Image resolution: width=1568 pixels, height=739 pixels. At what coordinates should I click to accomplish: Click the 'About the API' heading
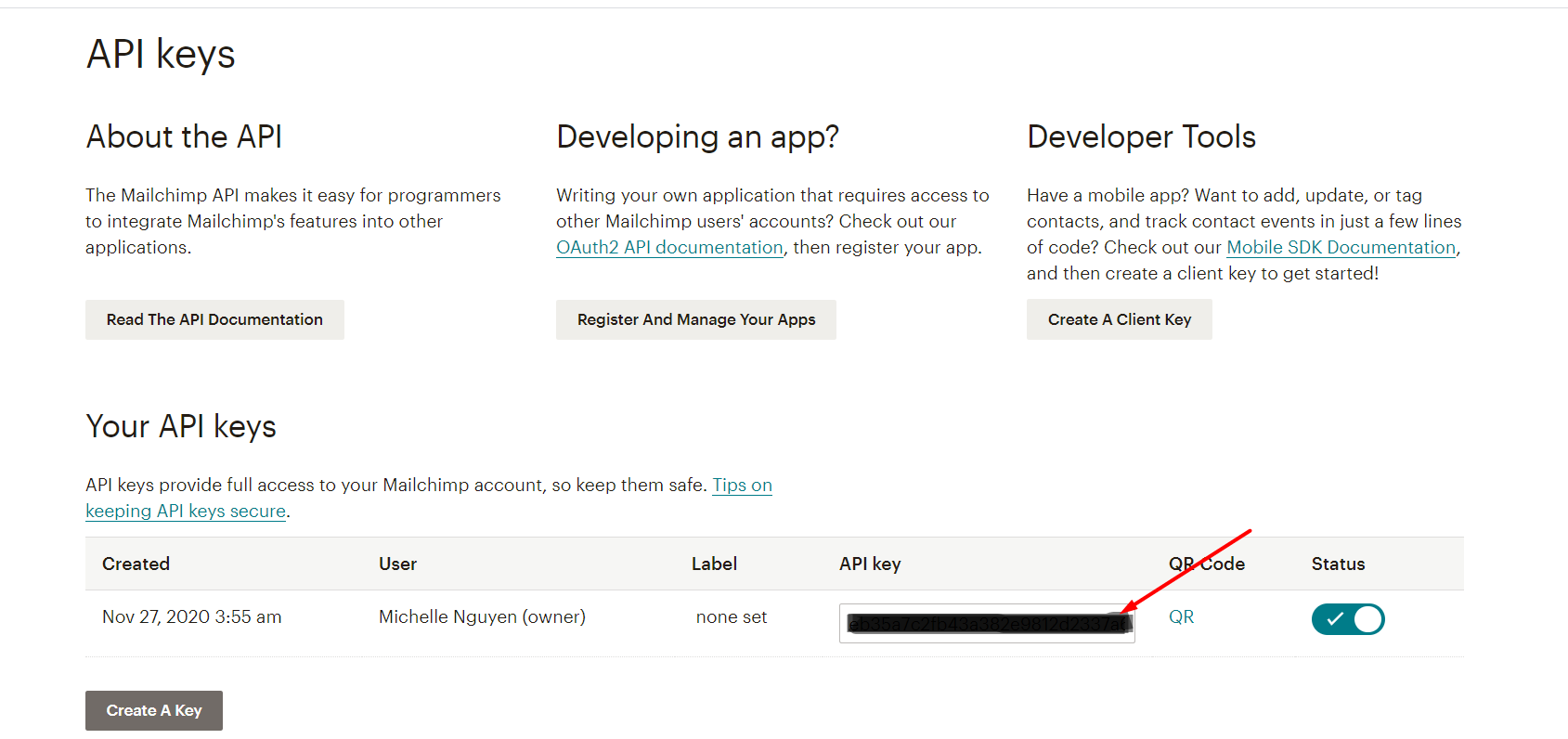pyautogui.click(x=184, y=136)
